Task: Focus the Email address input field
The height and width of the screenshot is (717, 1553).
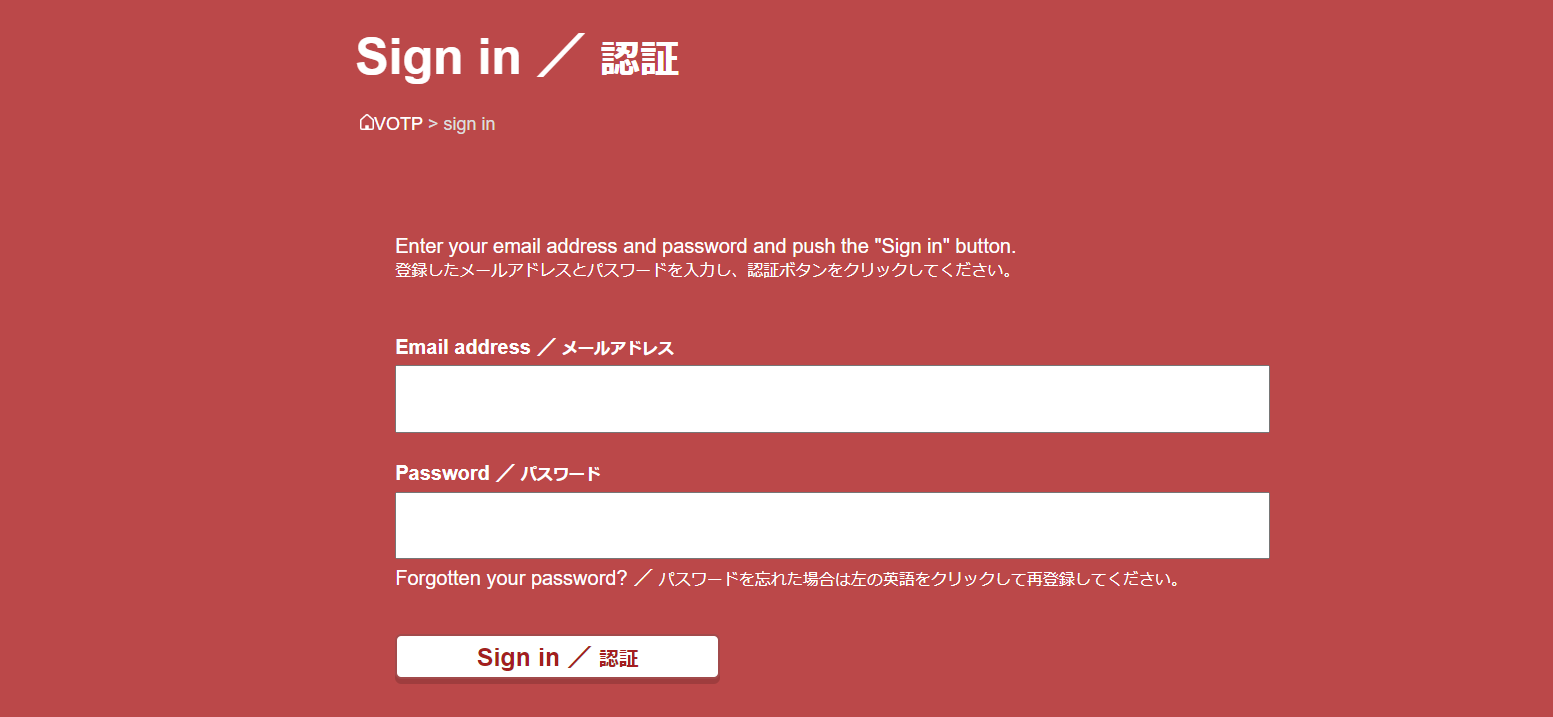Action: (832, 399)
